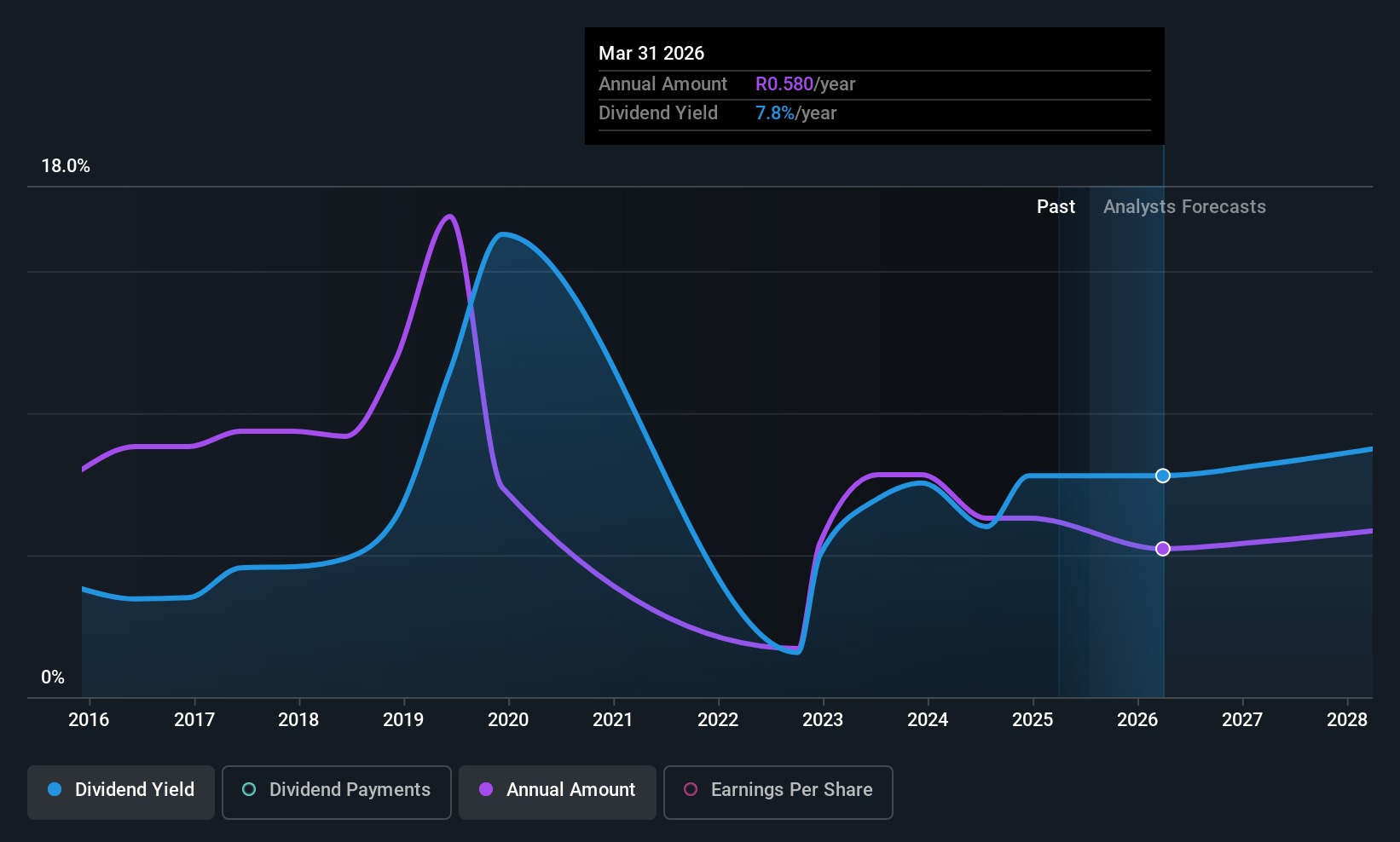Screen dimensions: 1400x842
Task: Click the 2025 x-axis label
Action: click(1033, 720)
